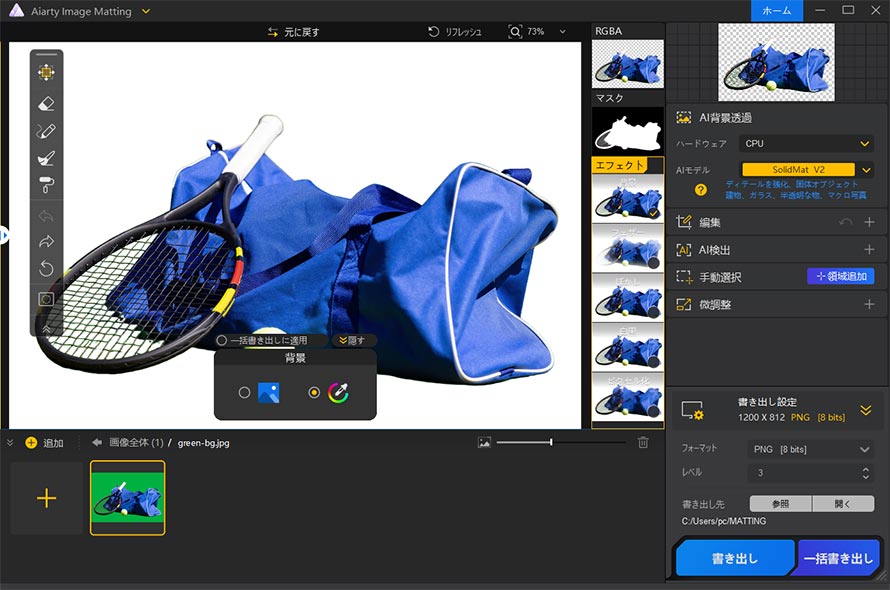Toggle the 一括書き出しに適用 option
Screen dimensions: 890x590
tap(222, 340)
